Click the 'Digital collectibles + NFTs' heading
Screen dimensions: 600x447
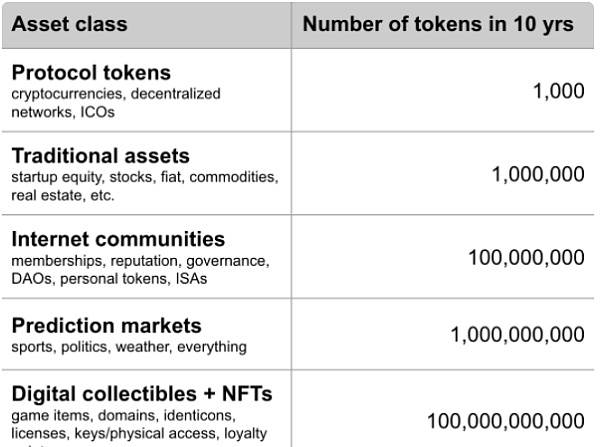[142, 394]
